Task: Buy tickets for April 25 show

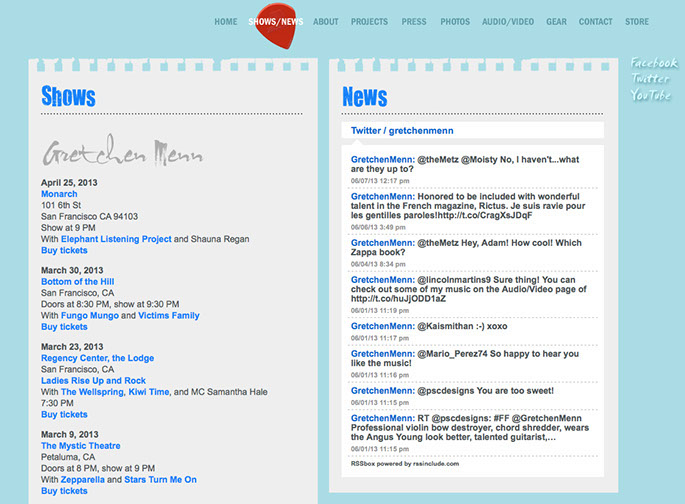Action: click(x=64, y=250)
